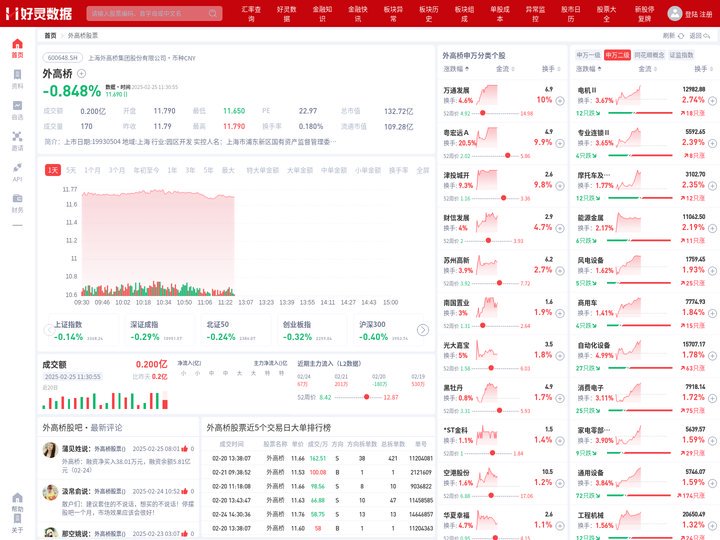Click the 刷新 refresh icon
720x540 pixels.
(x=681, y=36)
